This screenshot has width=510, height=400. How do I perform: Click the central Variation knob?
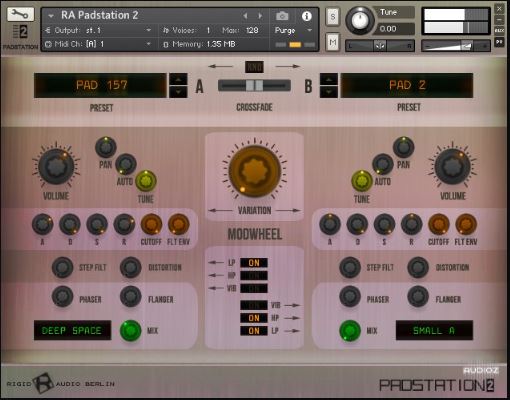pos(254,171)
